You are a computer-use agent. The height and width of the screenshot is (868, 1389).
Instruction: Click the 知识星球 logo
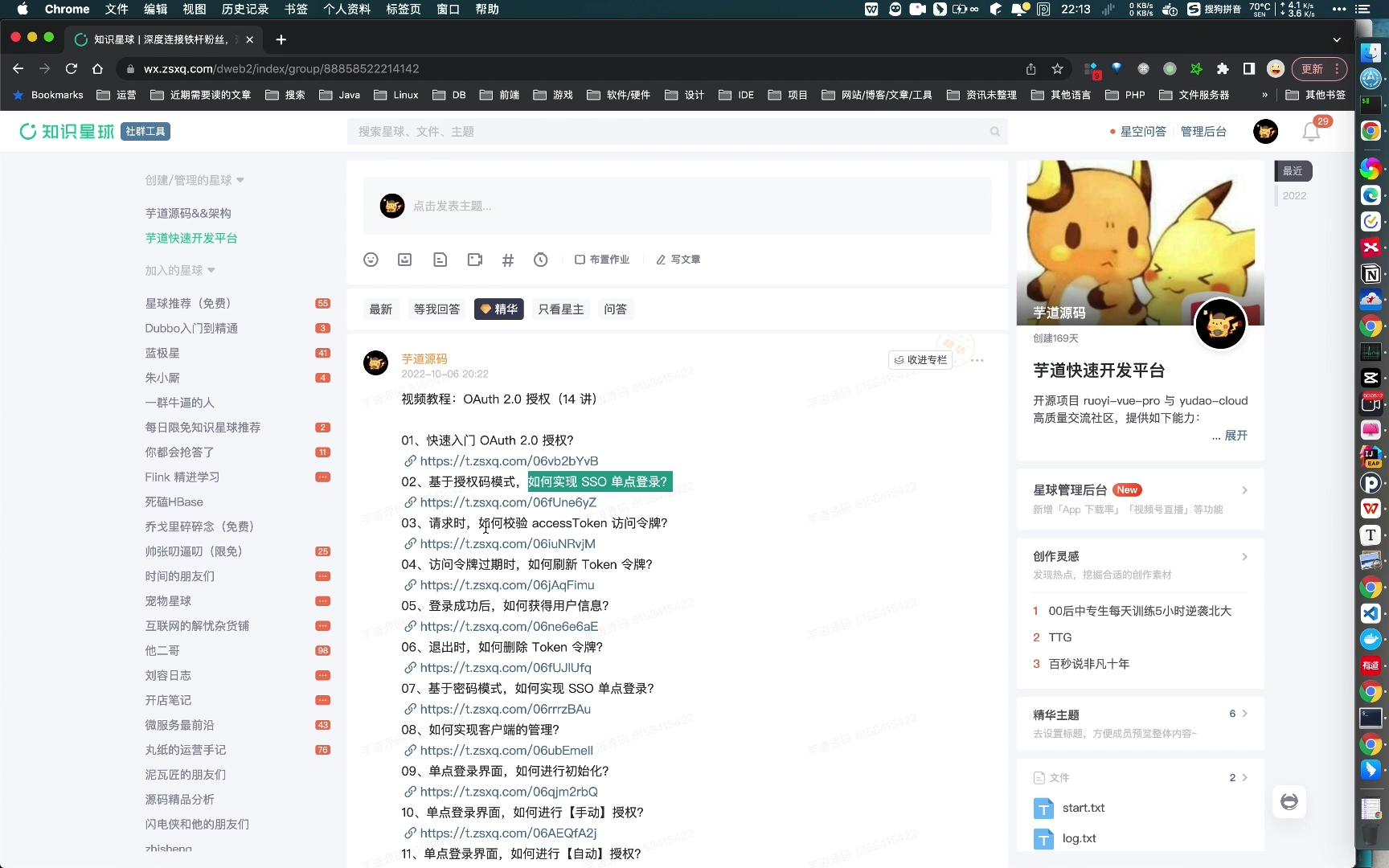tap(67, 131)
